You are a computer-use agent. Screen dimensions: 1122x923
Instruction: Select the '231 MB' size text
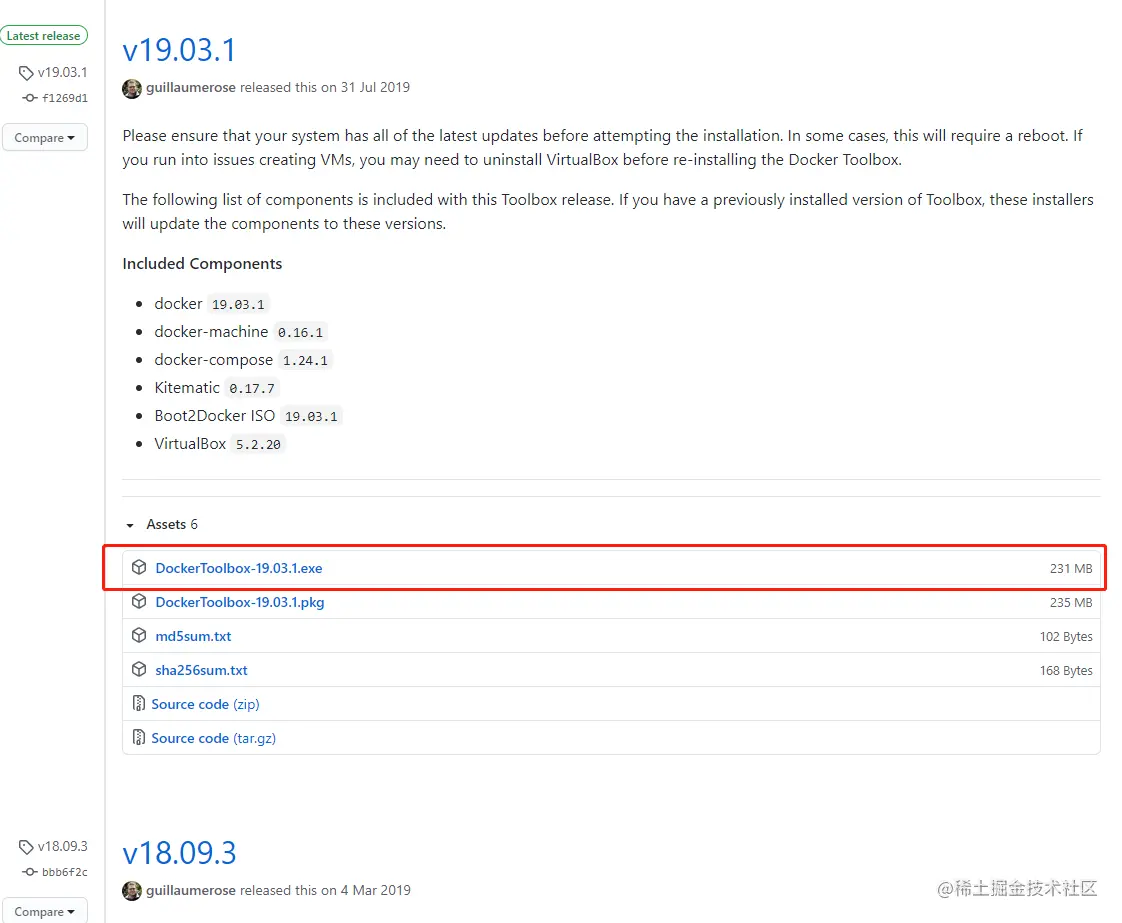(1070, 568)
